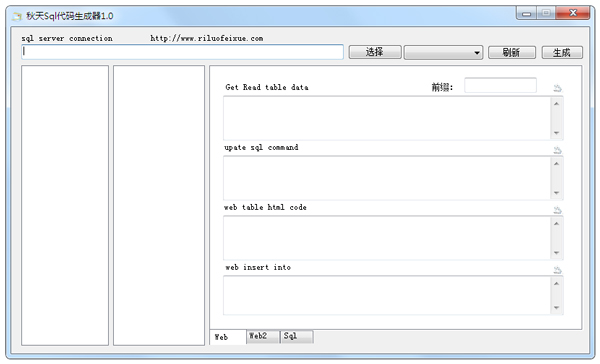Click inside the web insert into textbox

tap(387, 295)
